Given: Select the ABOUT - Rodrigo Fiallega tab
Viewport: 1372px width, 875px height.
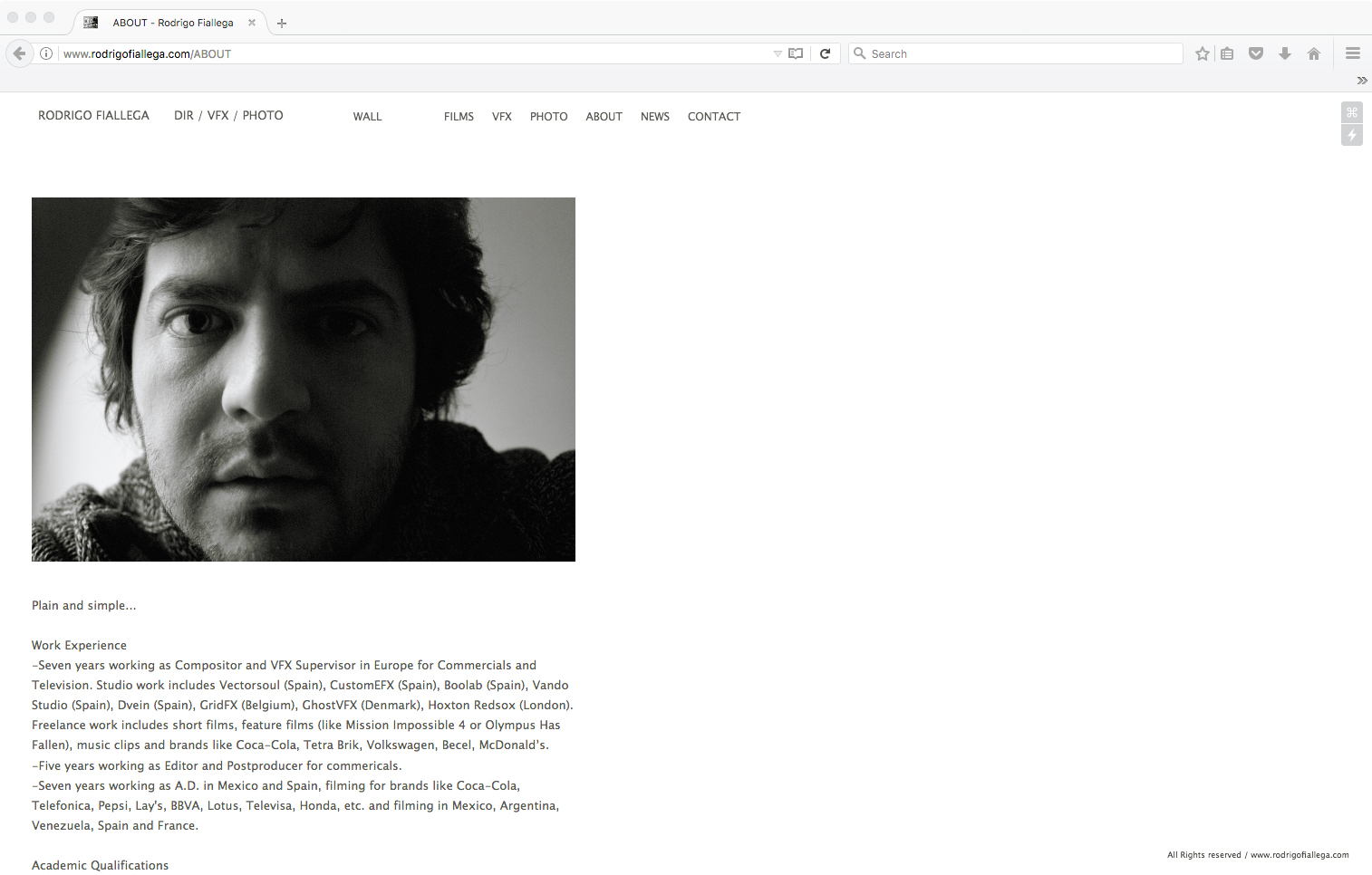Looking at the screenshot, I should tap(169, 23).
